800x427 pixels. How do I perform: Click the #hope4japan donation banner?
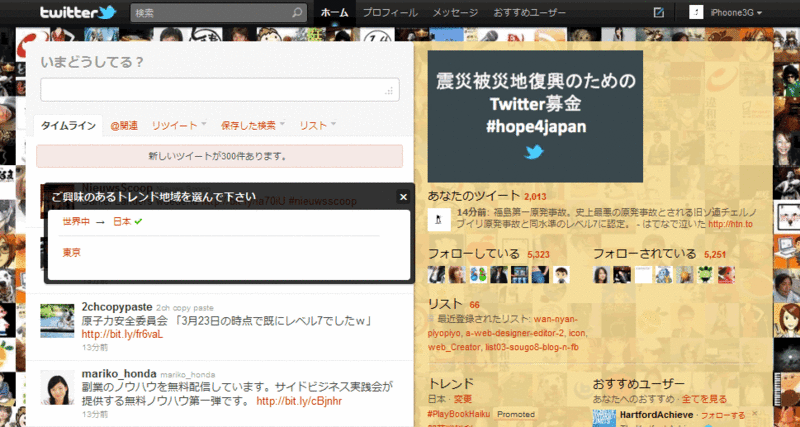tap(535, 116)
